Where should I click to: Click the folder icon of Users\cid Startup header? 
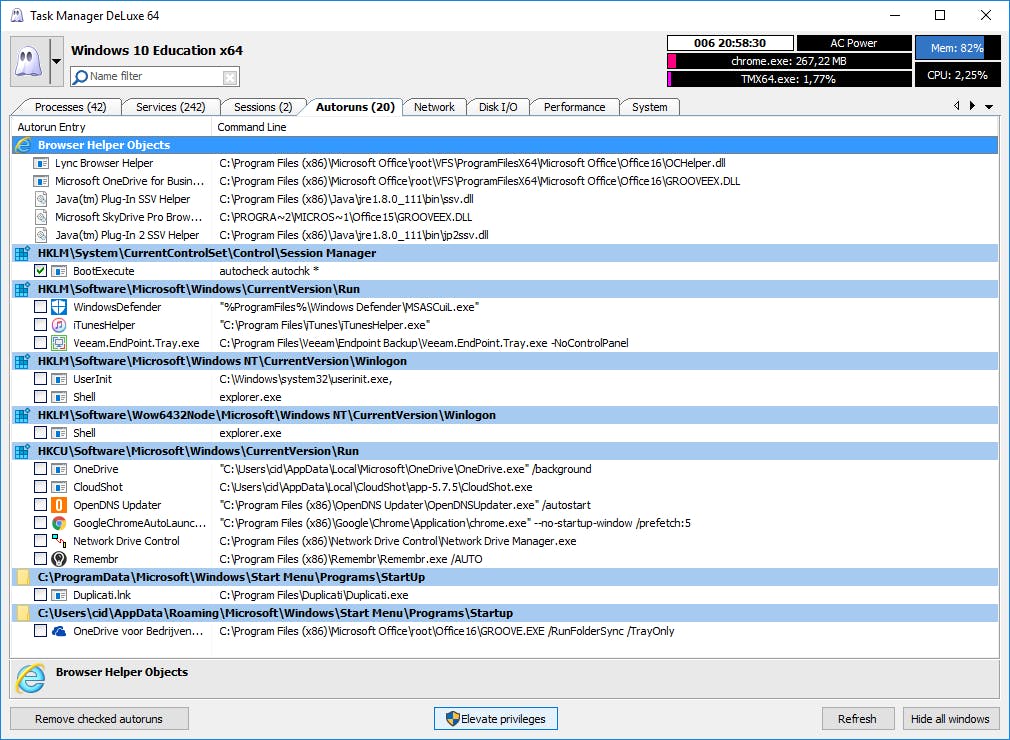pyautogui.click(x=23, y=613)
